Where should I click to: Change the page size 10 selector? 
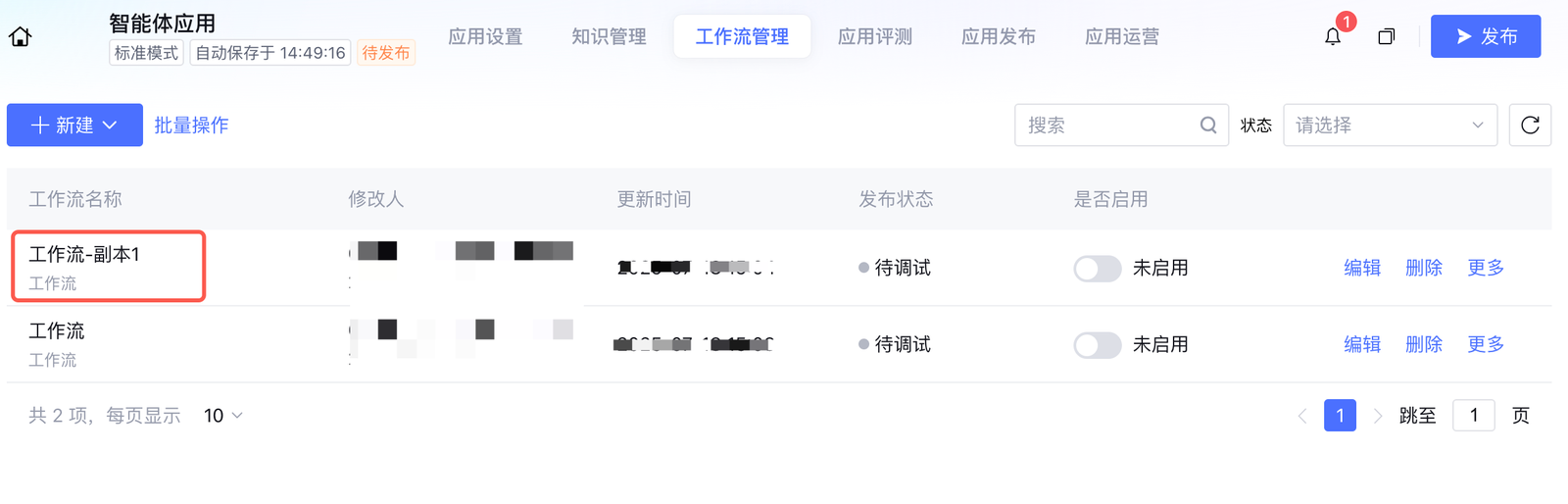pos(223,416)
